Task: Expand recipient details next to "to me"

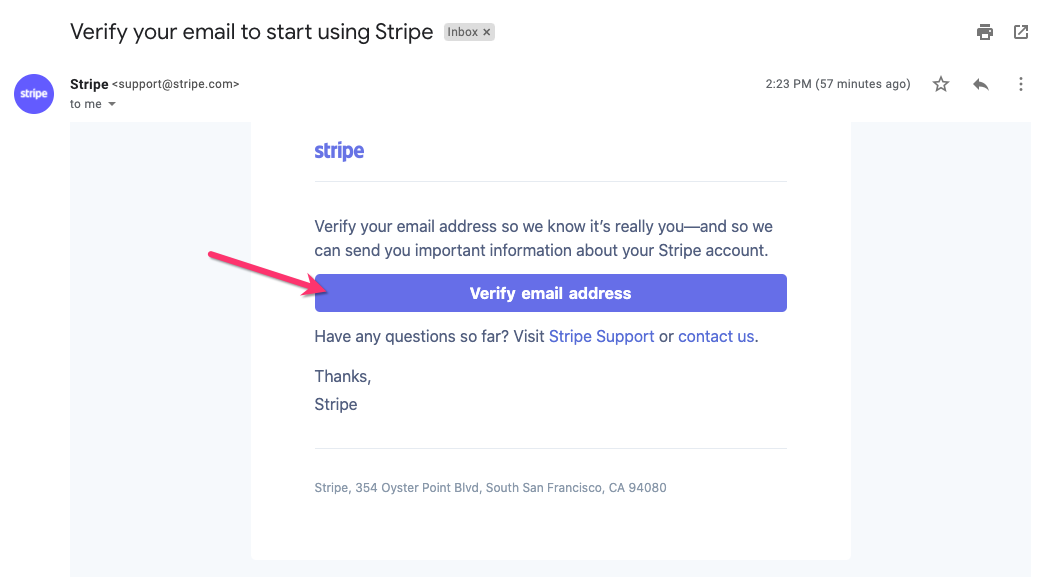Action: point(112,104)
